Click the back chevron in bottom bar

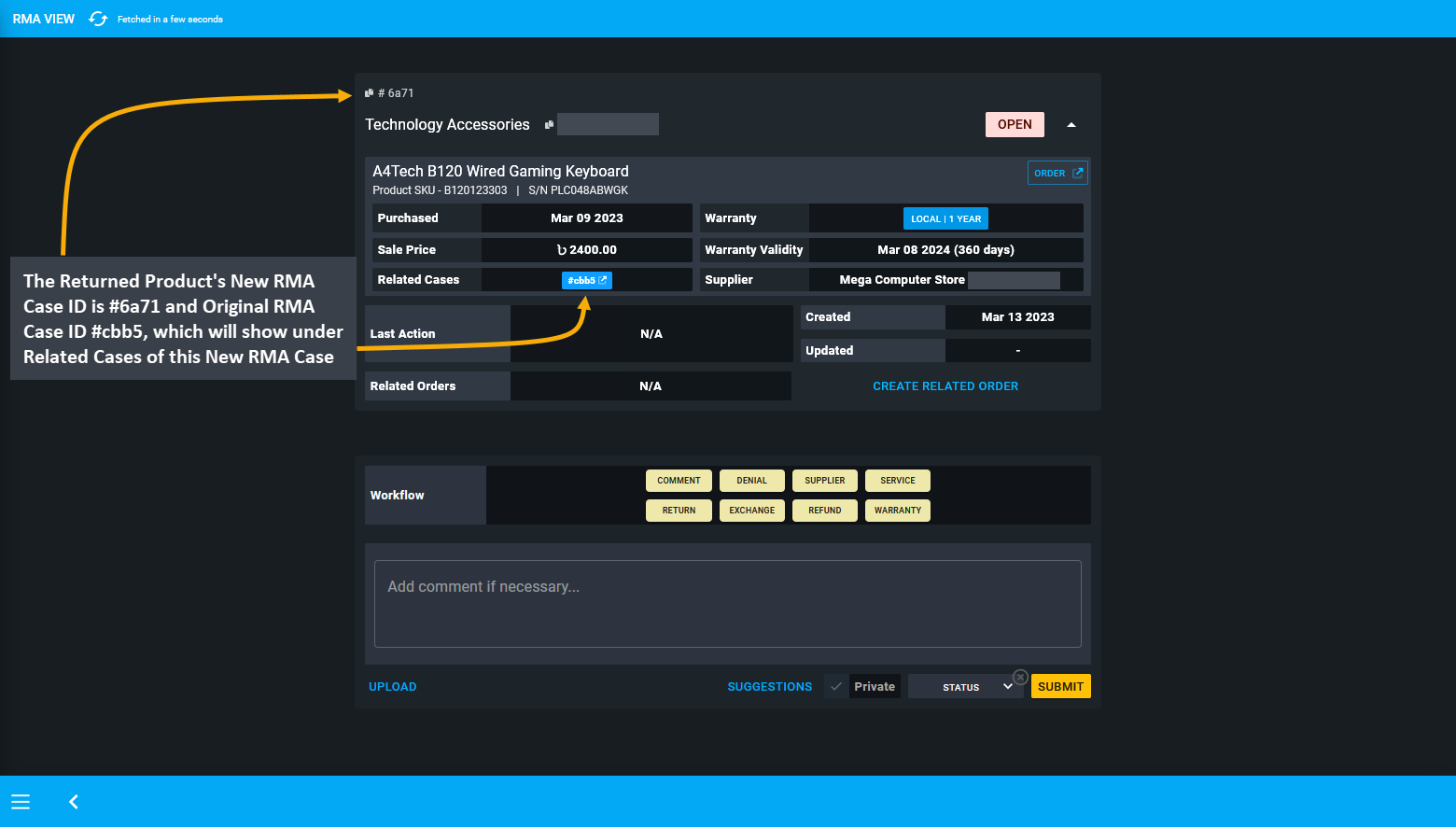[74, 802]
